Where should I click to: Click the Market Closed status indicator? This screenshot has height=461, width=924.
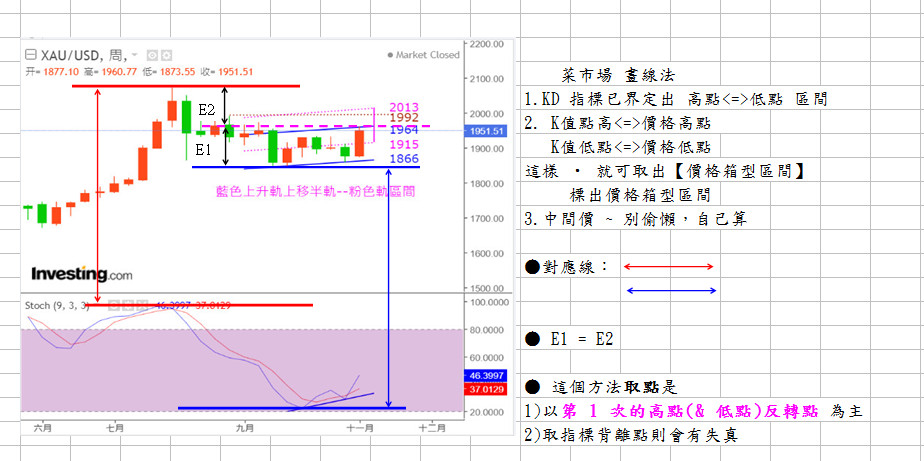point(423,55)
